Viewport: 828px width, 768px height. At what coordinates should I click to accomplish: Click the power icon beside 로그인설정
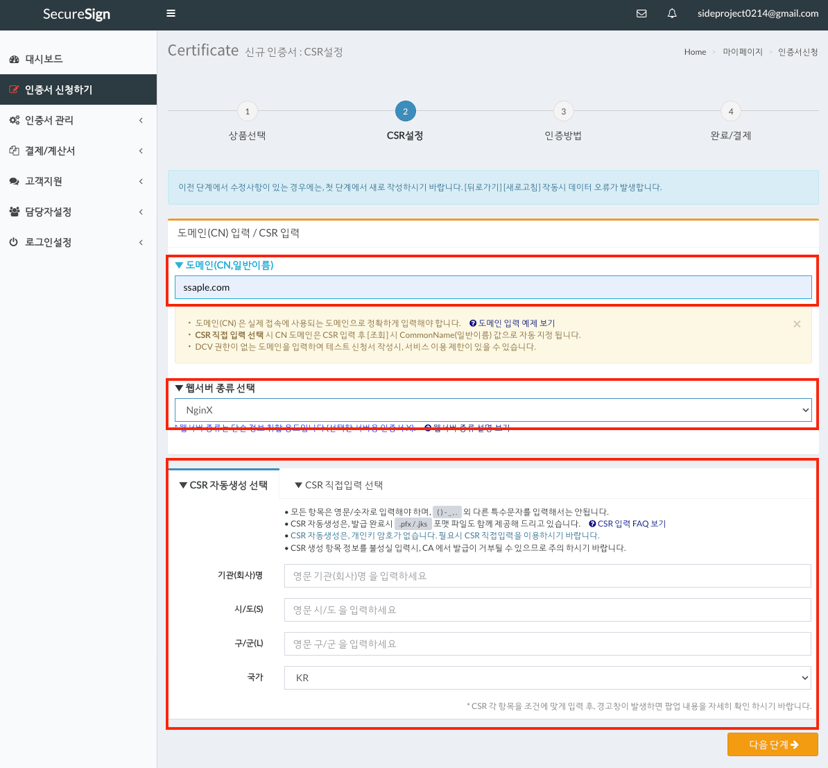14,242
